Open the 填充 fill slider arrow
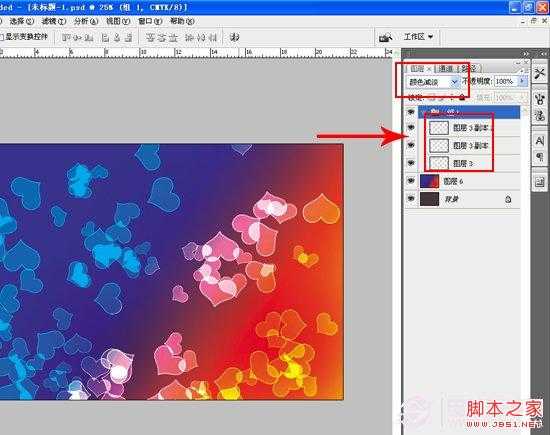Viewport: 550px width, 435px height. click(x=522, y=98)
